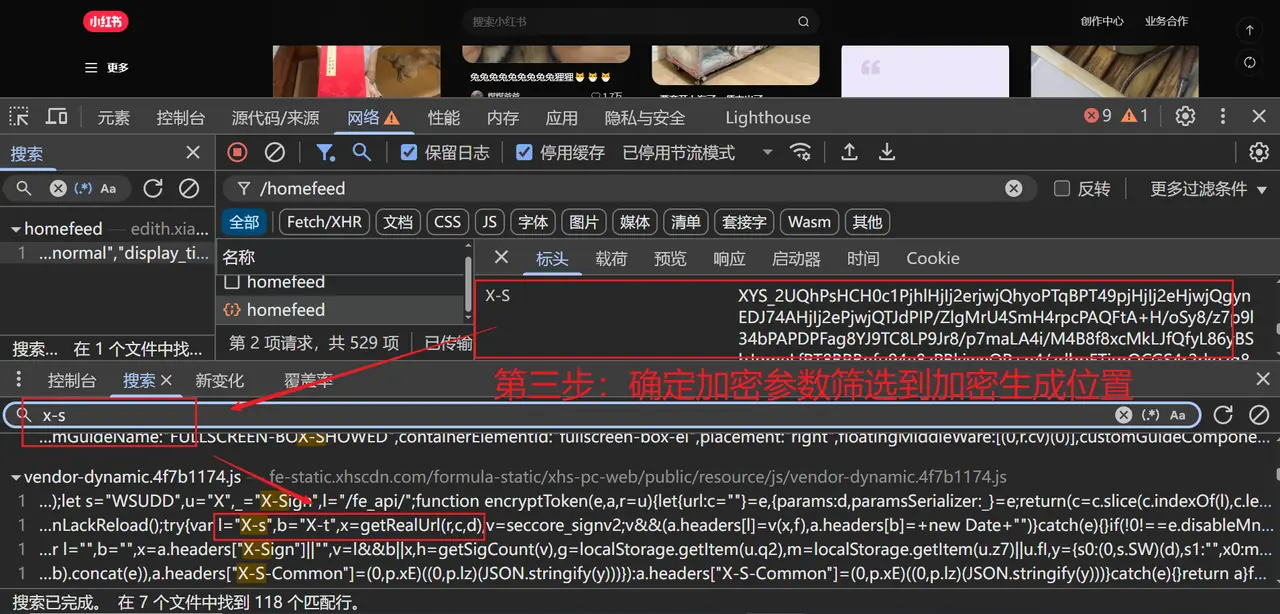Viewport: 1280px width, 614px height.
Task: Stop network recording with the red record button
Action: coord(239,151)
